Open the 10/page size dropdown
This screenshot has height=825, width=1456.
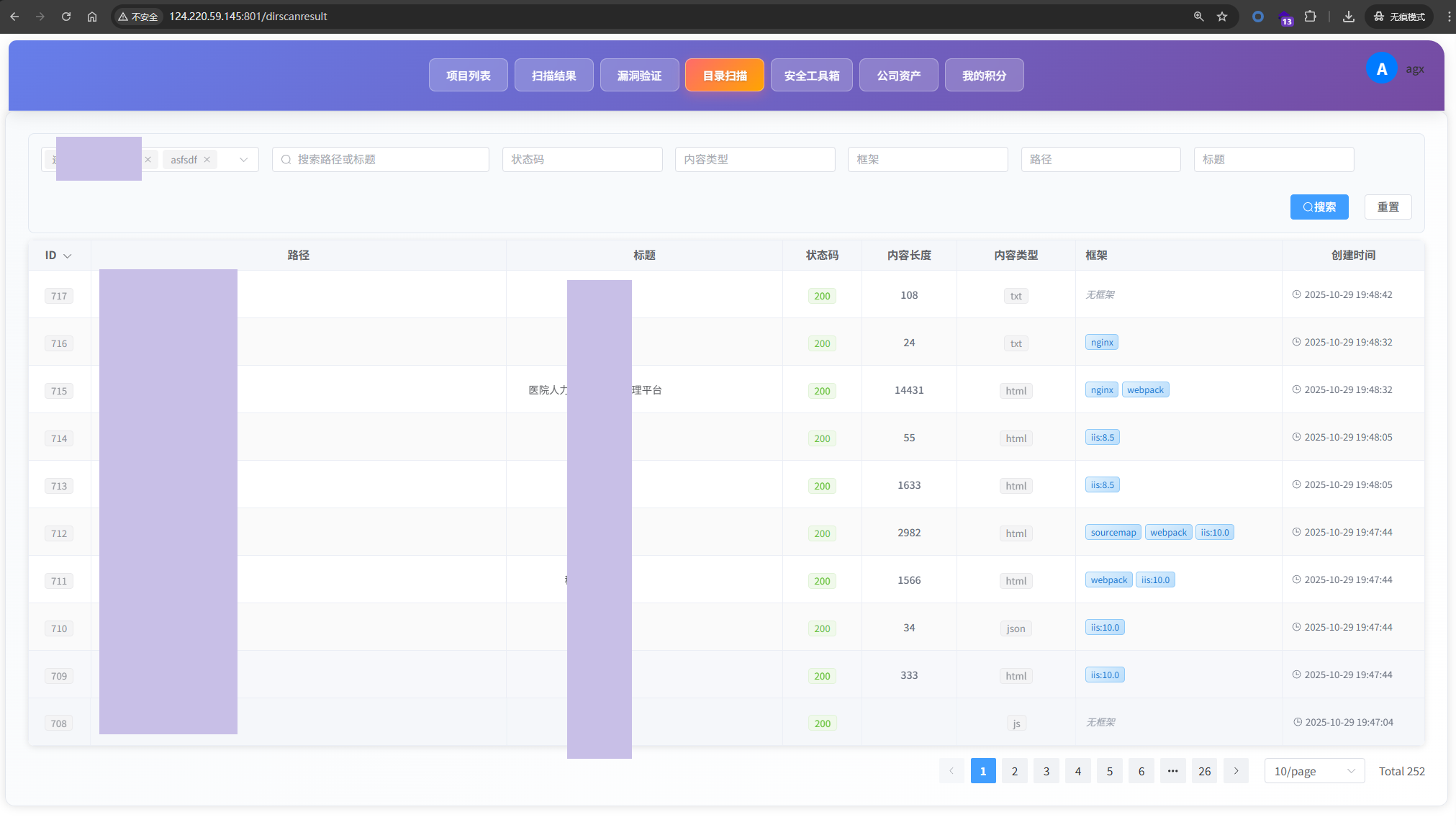[x=1314, y=771]
